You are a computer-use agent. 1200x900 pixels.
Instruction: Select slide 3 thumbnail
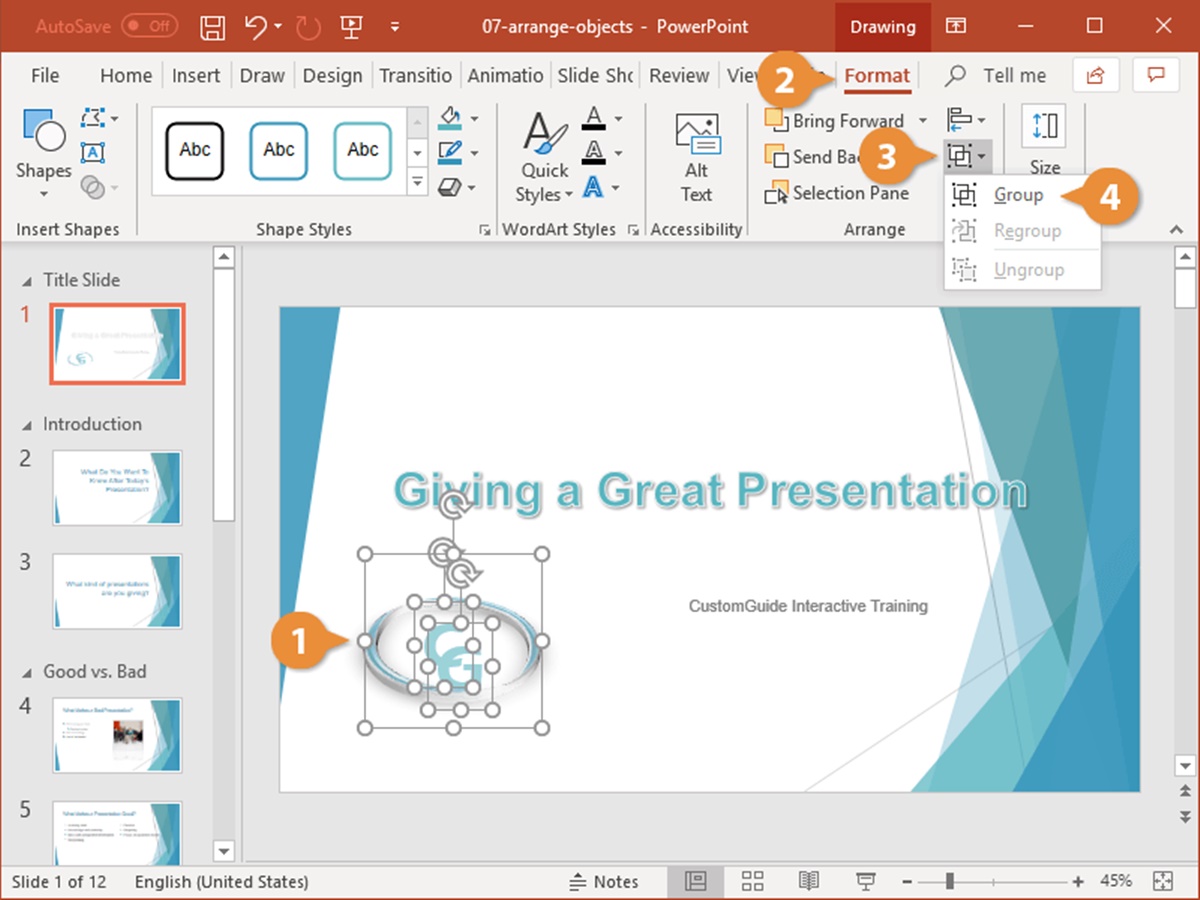point(117,592)
